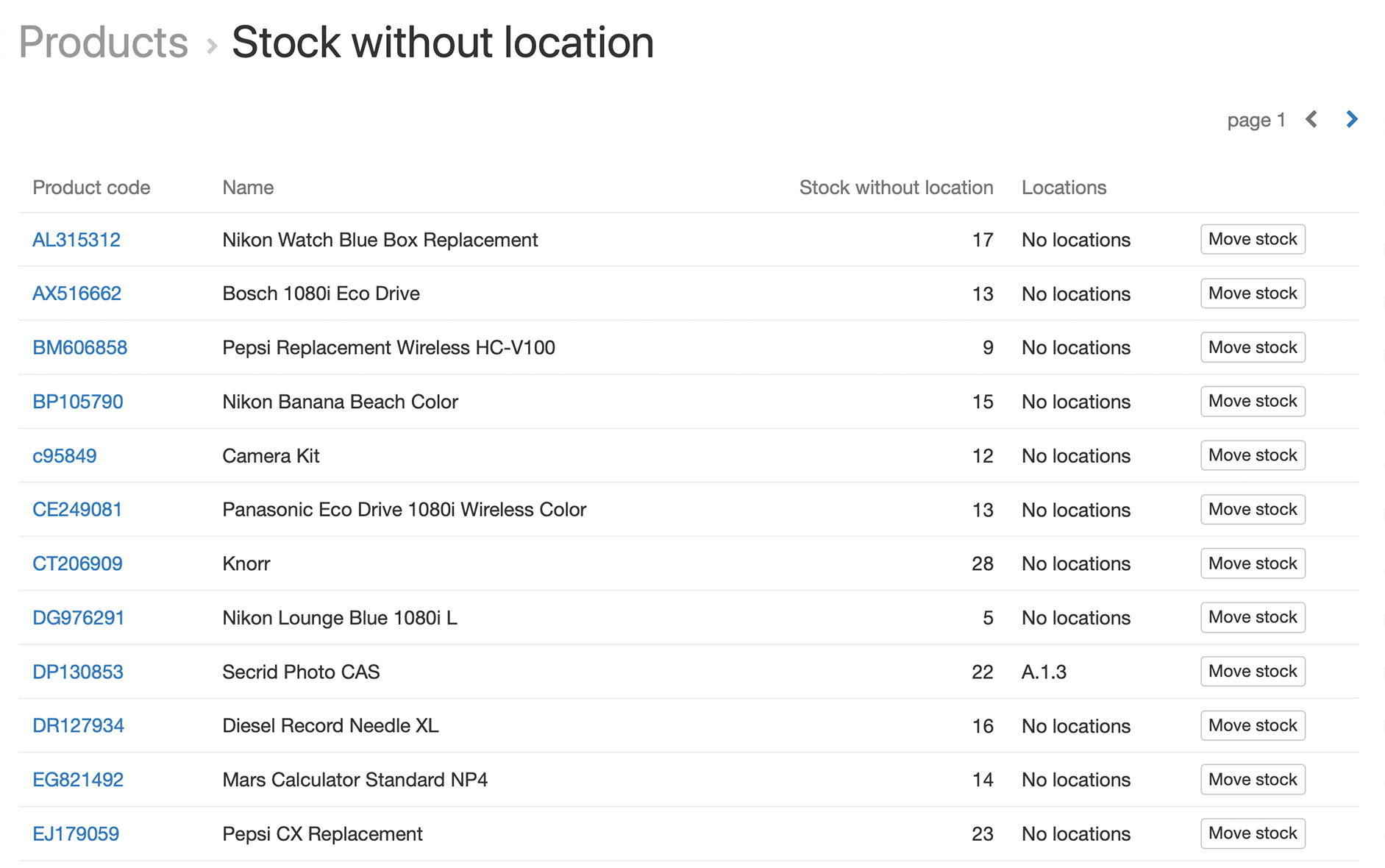Open product code CE249081

pos(77,510)
